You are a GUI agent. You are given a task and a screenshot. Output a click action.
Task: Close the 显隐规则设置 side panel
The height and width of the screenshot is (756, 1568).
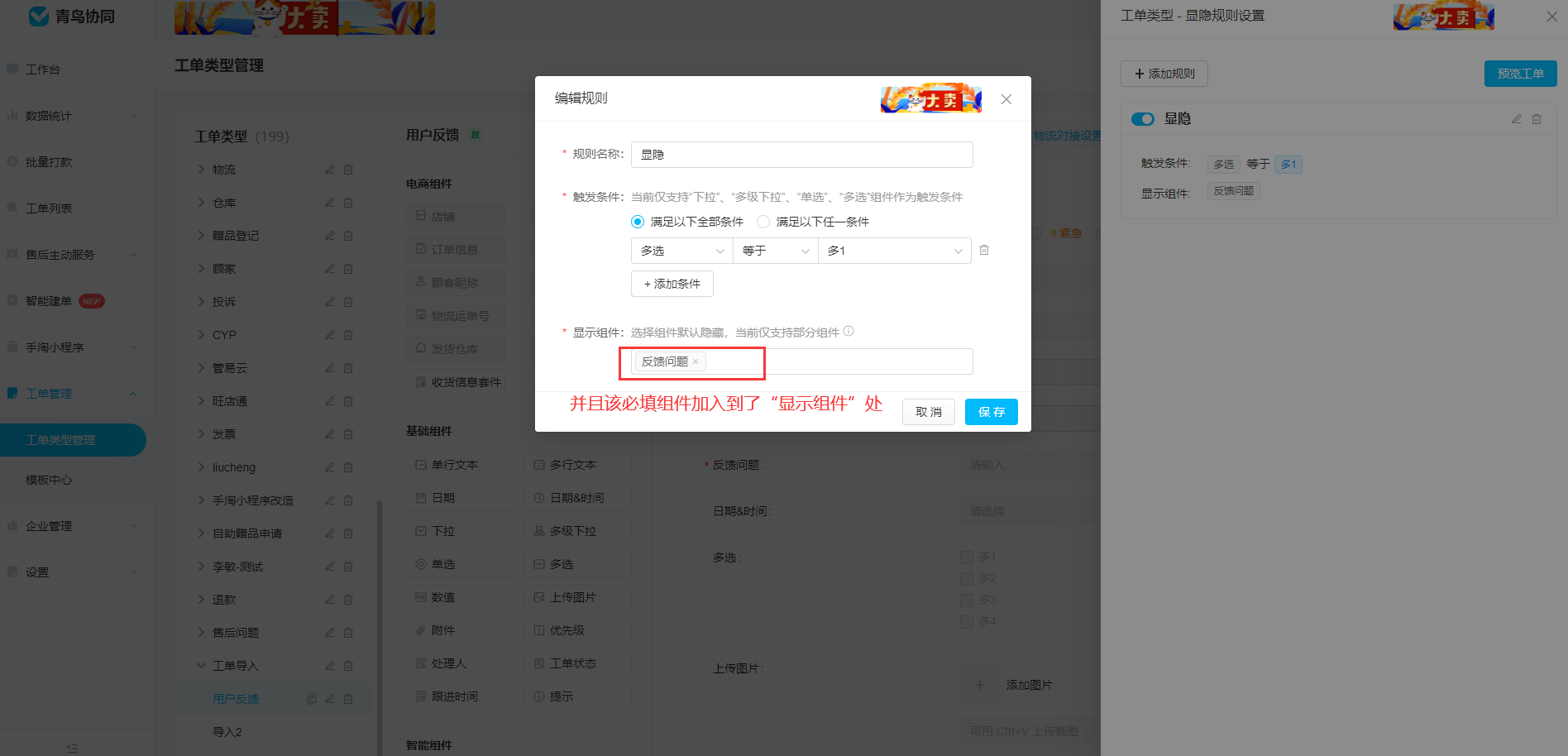point(1552,17)
